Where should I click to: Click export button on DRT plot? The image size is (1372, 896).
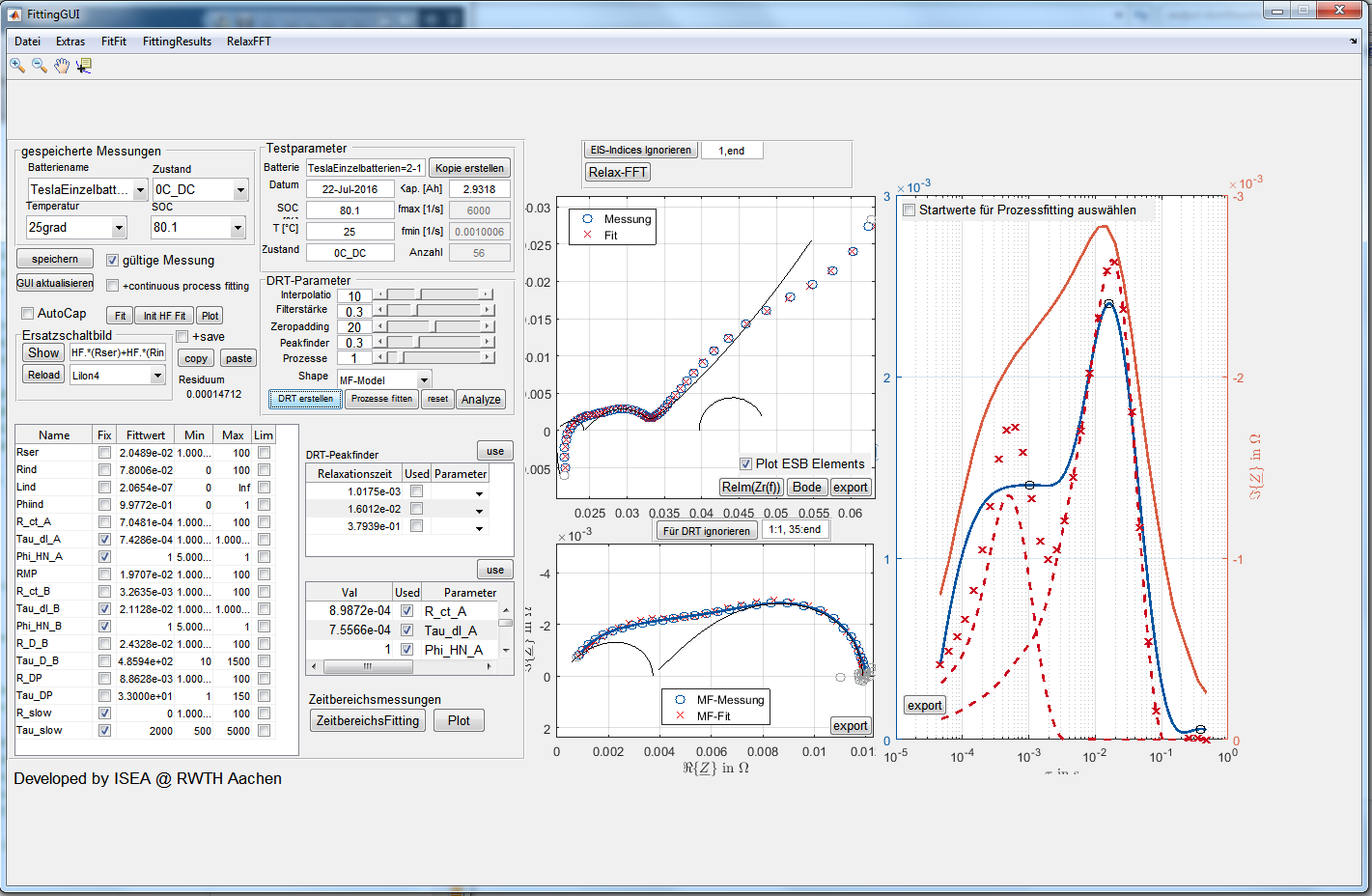[924, 705]
